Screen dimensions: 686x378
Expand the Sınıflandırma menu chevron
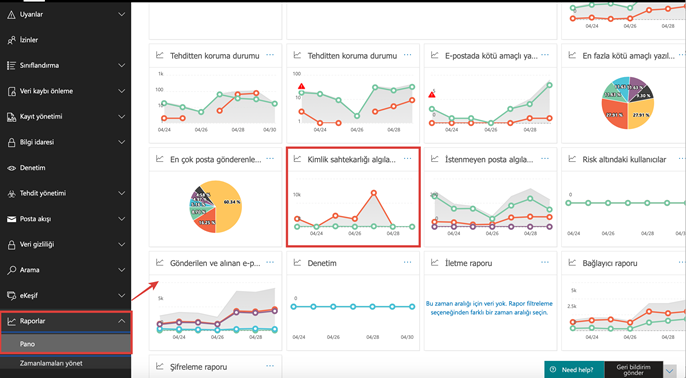(x=122, y=65)
